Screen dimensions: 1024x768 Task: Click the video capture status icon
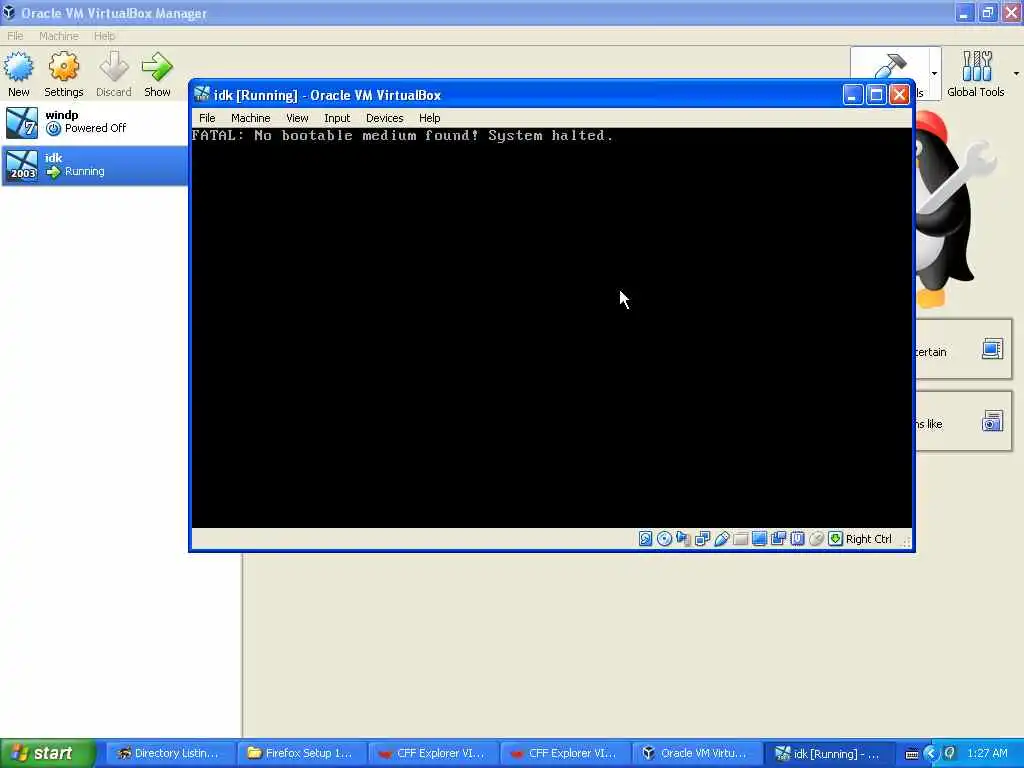(778, 539)
